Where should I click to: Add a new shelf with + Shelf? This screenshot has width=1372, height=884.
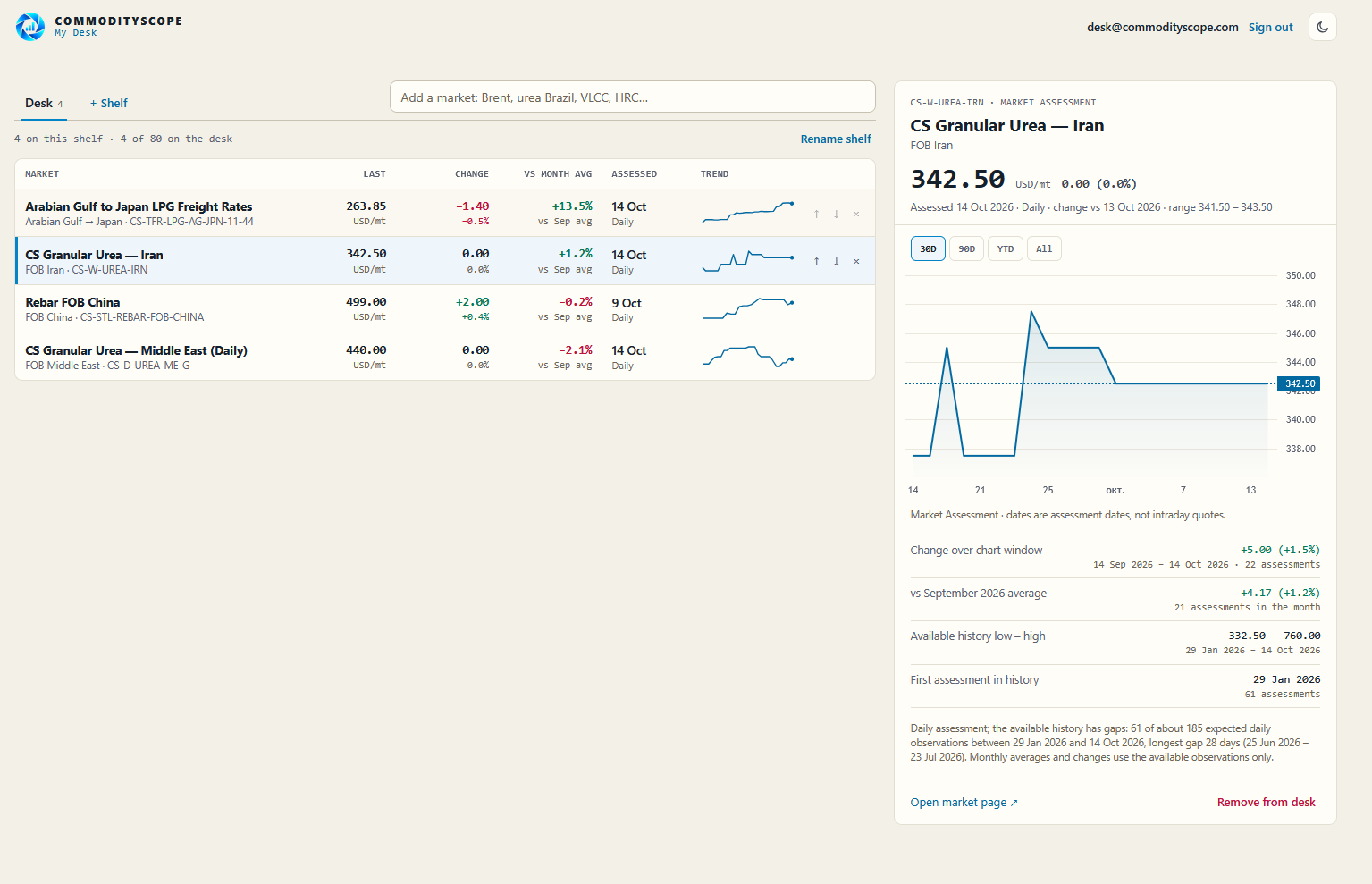[x=109, y=103]
